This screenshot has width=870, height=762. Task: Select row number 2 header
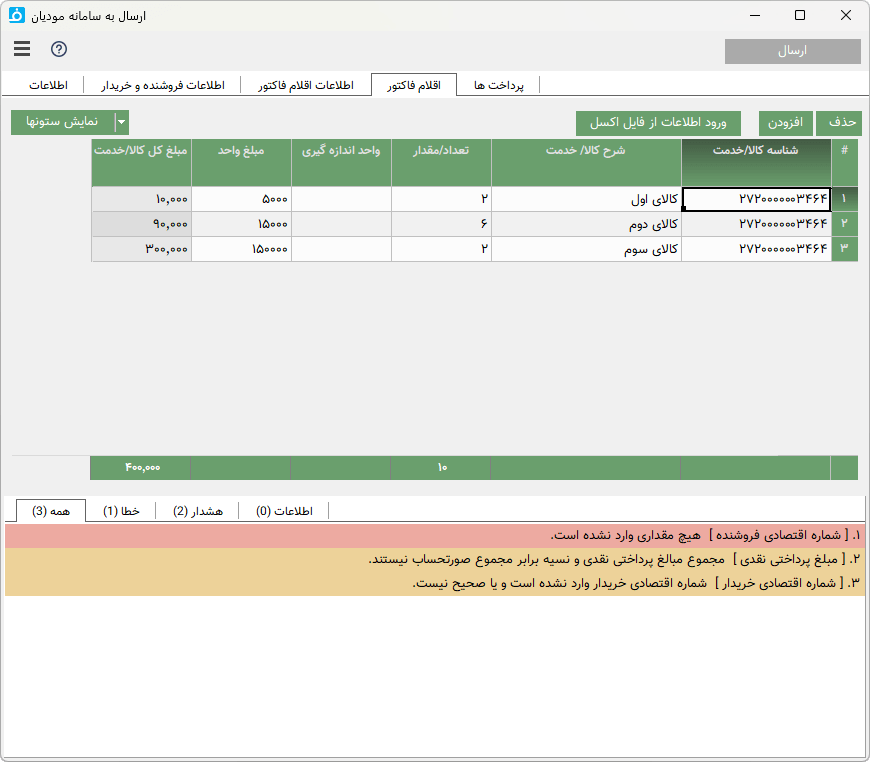pyautogui.click(x=844, y=223)
